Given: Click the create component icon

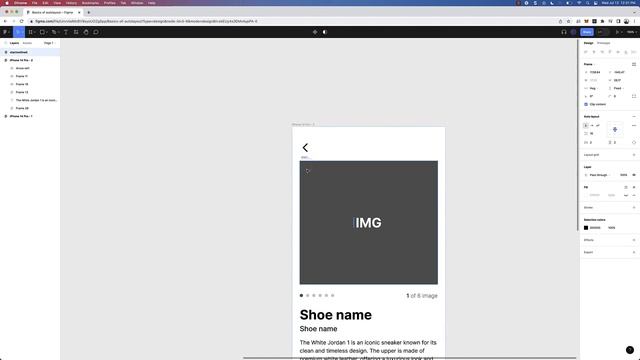Looking at the screenshot, I should (x=315, y=32).
